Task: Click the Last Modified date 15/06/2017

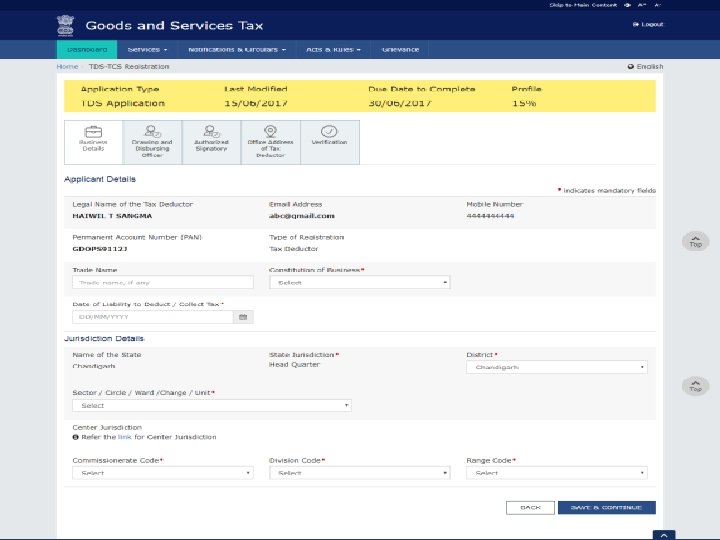Action: coord(256,103)
